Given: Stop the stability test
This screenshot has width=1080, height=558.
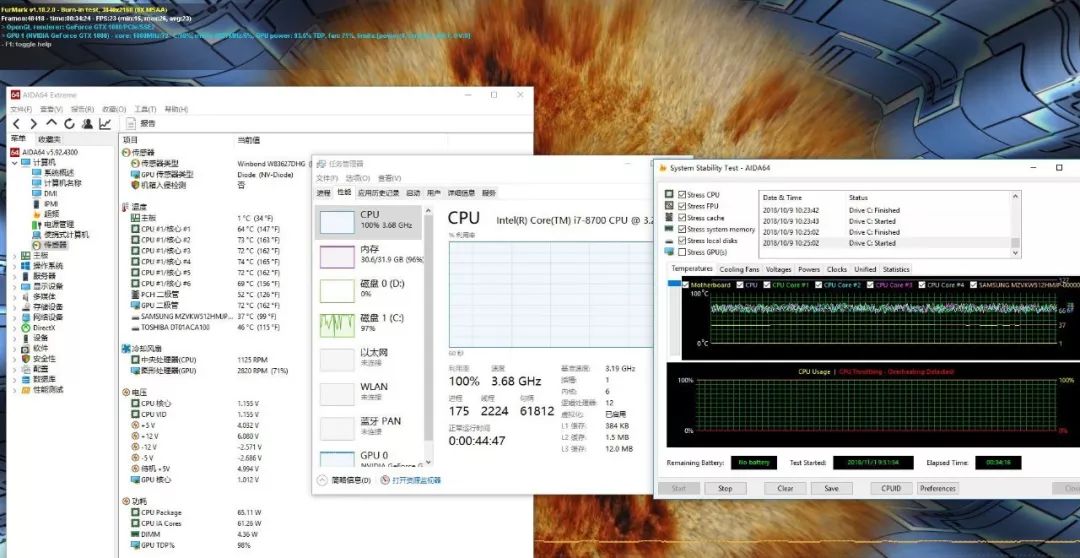Looking at the screenshot, I should click(725, 488).
